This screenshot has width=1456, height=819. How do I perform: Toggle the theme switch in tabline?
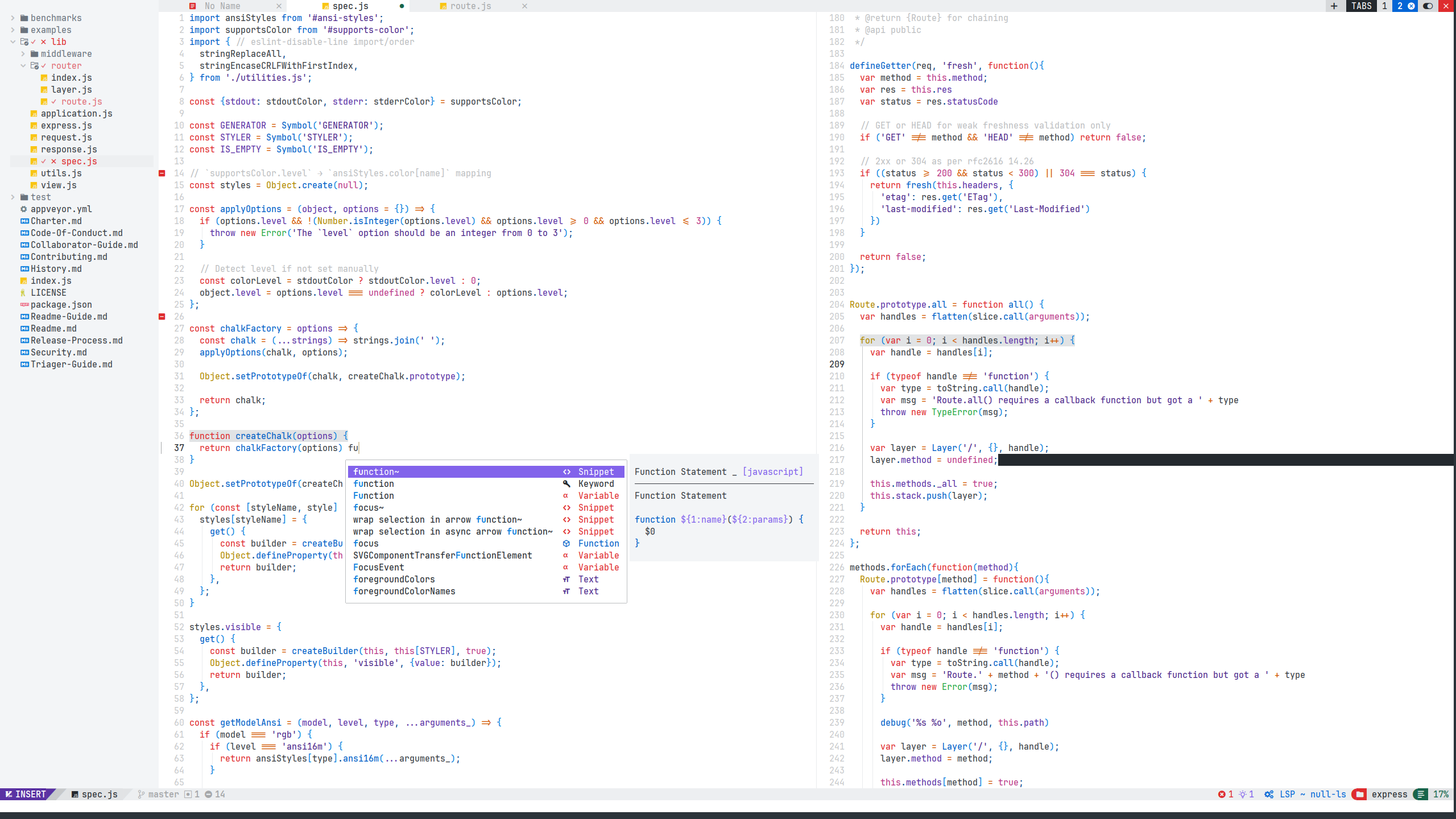(1428, 6)
